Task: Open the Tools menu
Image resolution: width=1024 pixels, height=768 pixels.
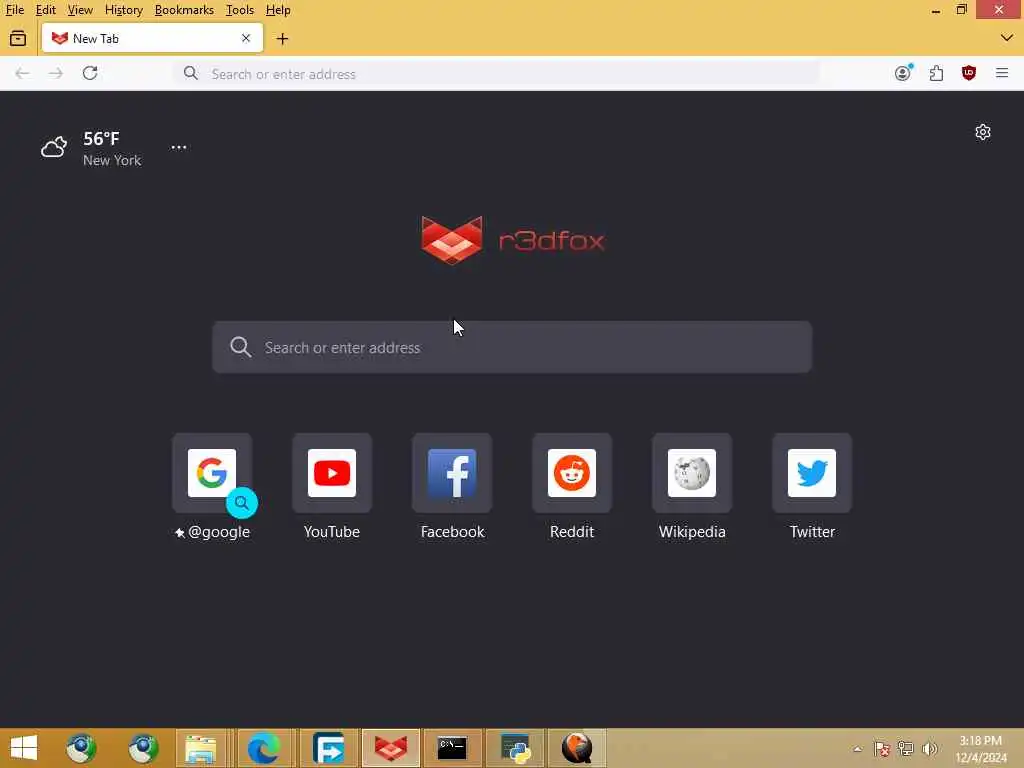Action: point(240,10)
